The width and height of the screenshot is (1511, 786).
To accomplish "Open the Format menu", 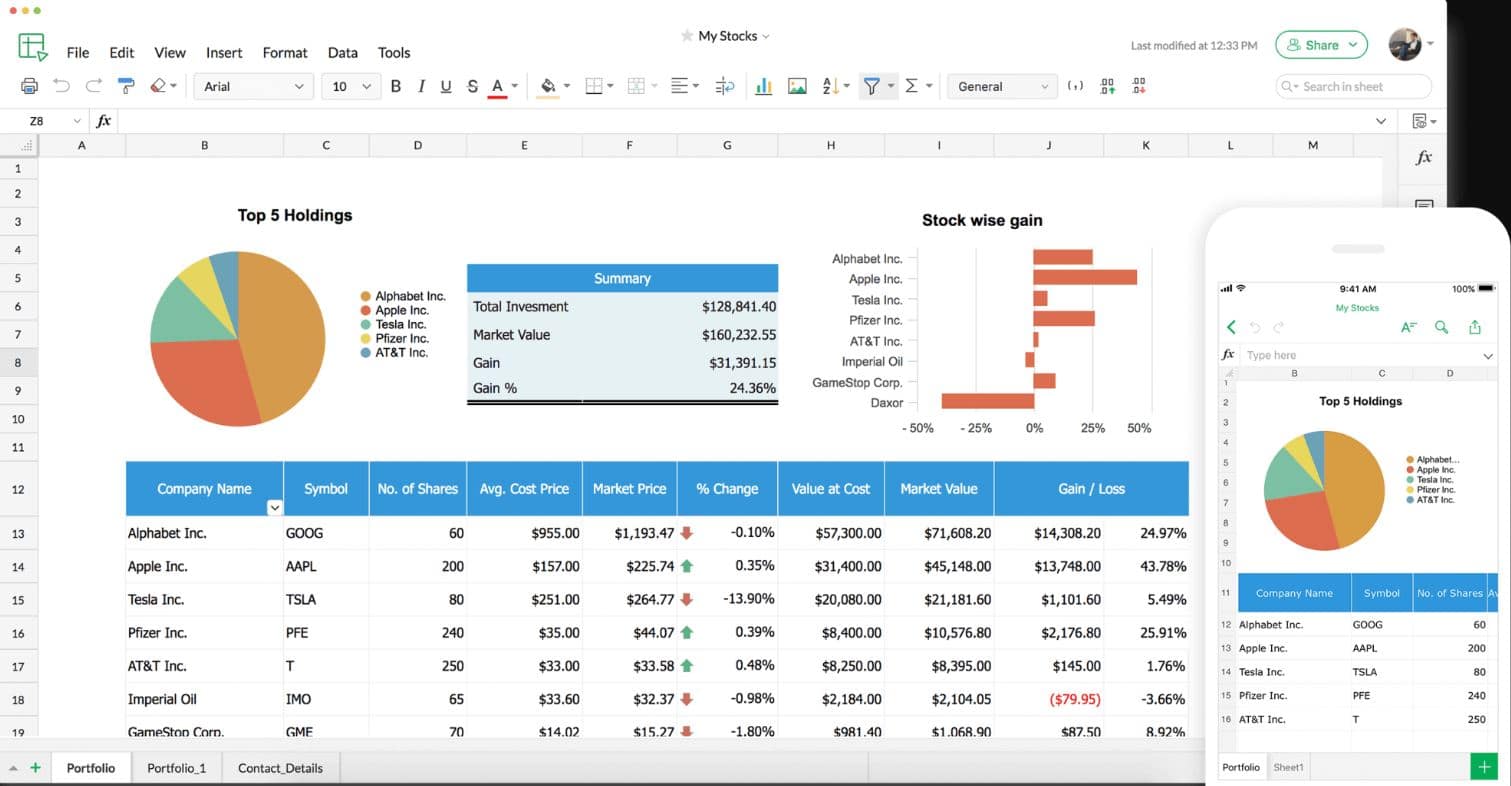I will pos(285,52).
